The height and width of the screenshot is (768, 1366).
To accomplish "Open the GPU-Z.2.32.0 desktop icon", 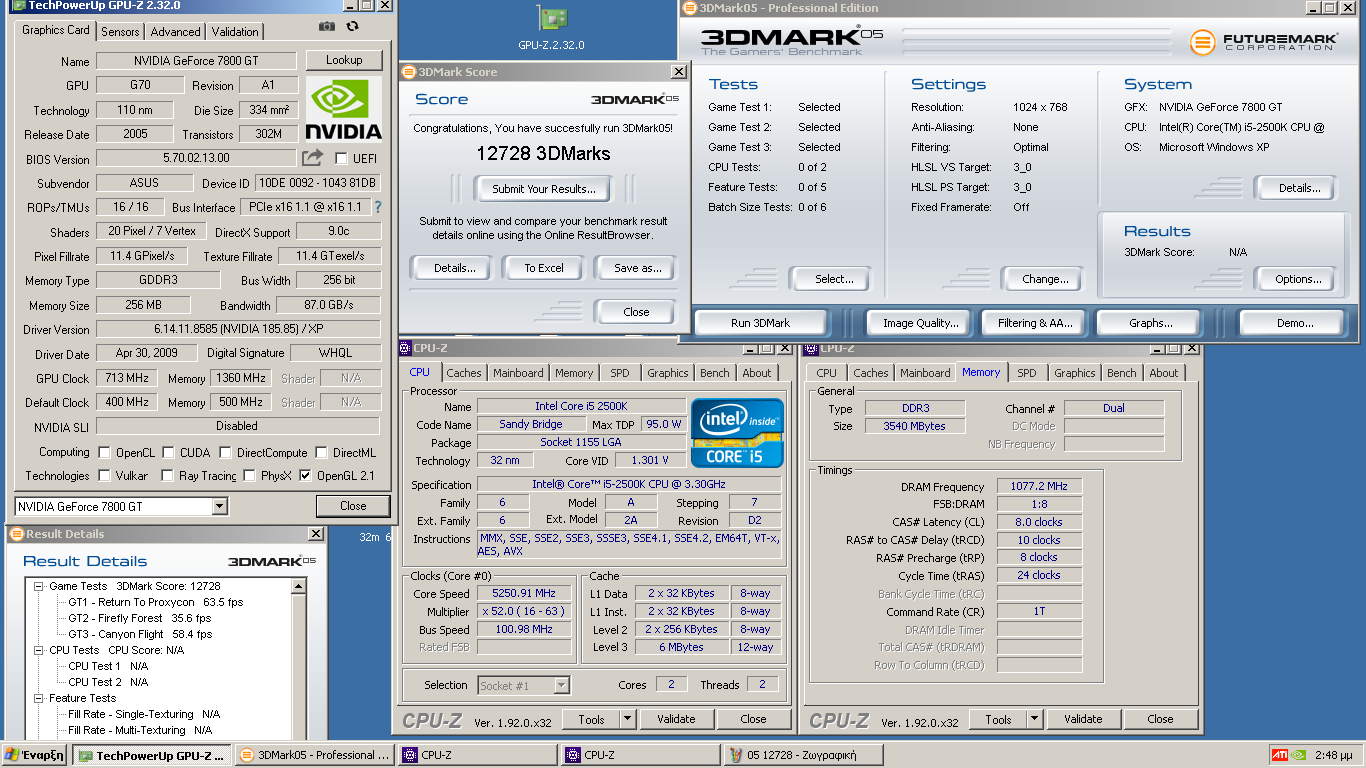I will click(551, 28).
